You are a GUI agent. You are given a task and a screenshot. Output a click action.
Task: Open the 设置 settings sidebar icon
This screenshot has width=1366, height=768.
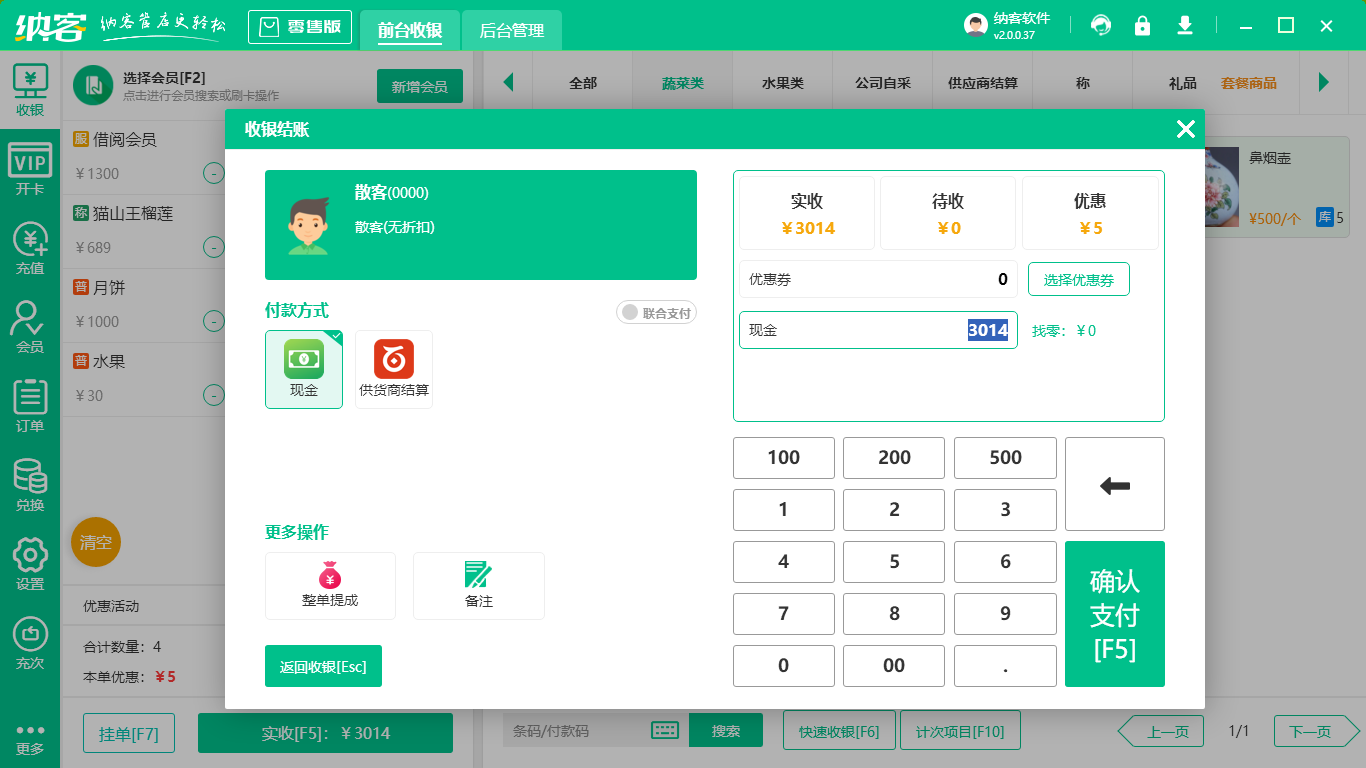[30, 564]
